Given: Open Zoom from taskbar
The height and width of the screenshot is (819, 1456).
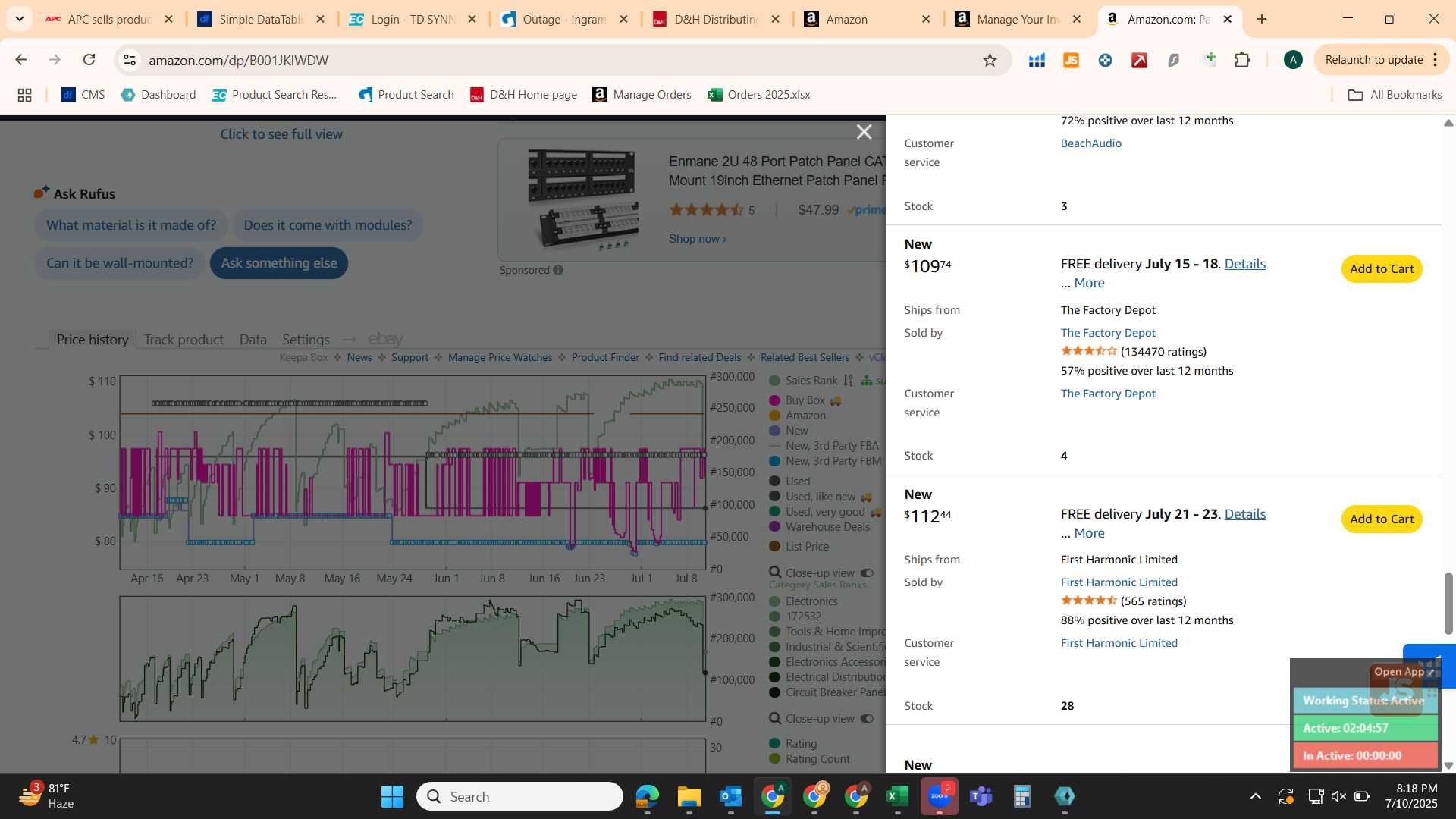Looking at the screenshot, I should pyautogui.click(x=940, y=796).
